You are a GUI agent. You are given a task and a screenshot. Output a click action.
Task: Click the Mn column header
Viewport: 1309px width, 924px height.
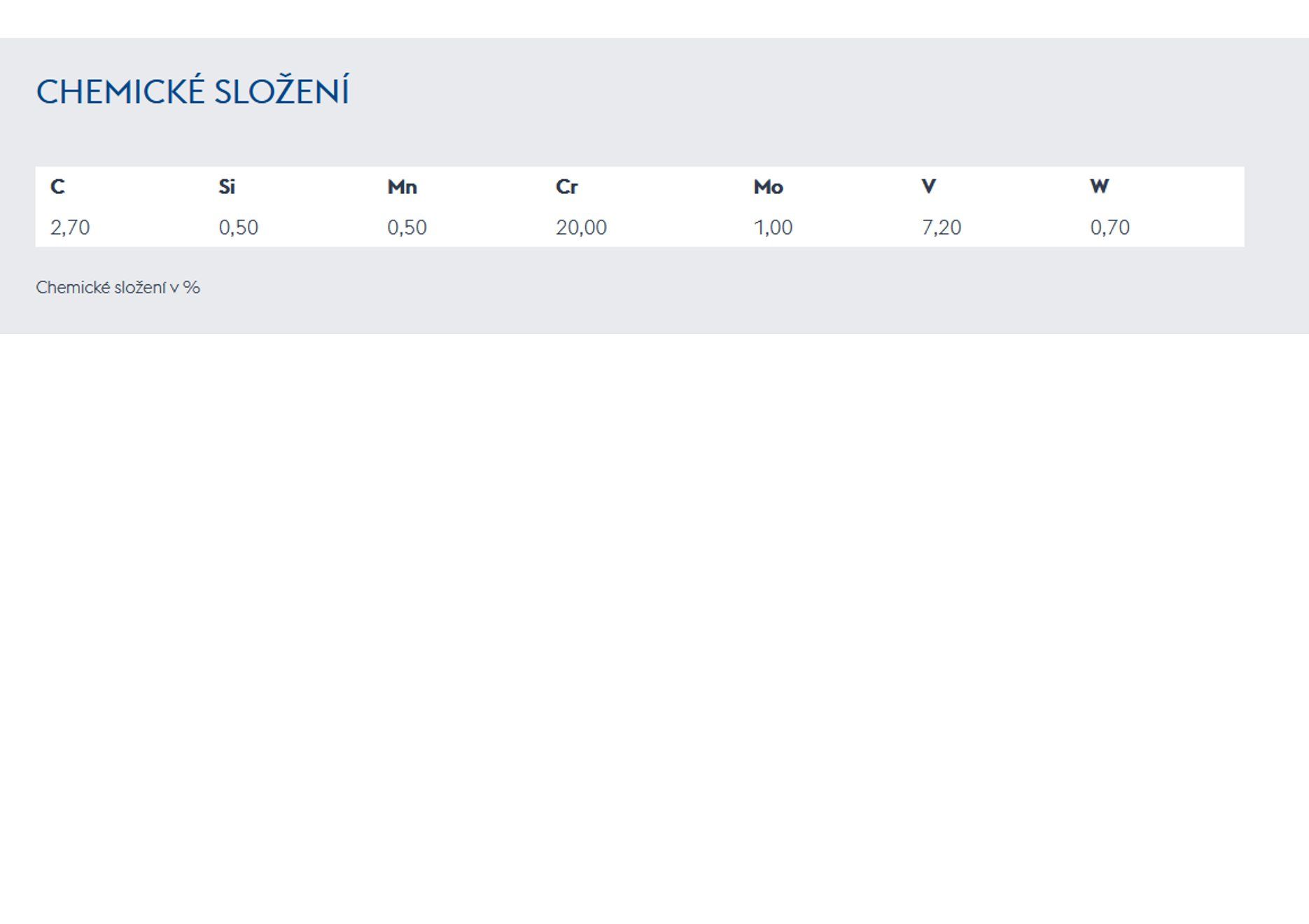tap(402, 187)
